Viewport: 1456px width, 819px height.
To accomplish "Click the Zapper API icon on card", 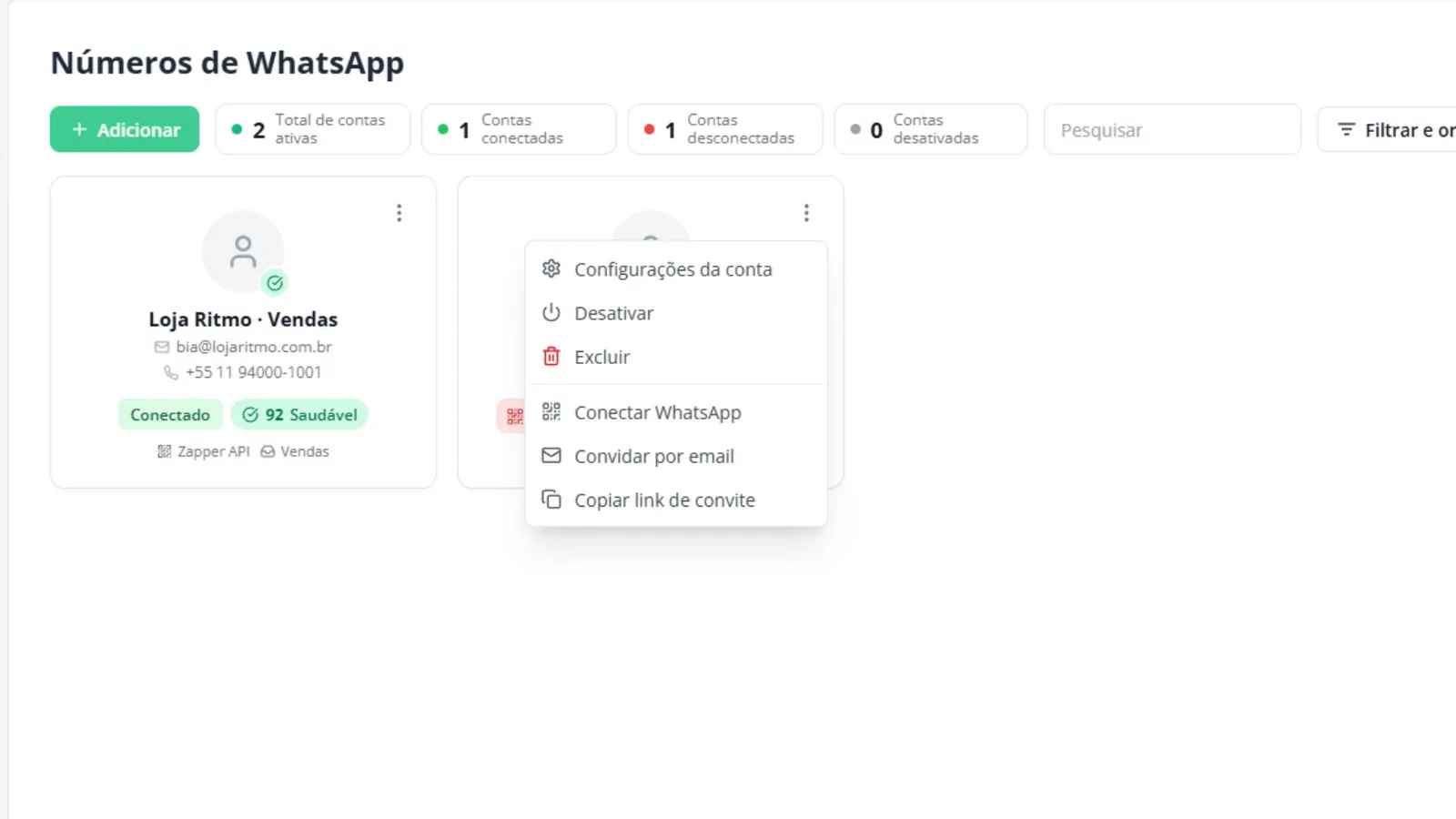I will coord(165,451).
